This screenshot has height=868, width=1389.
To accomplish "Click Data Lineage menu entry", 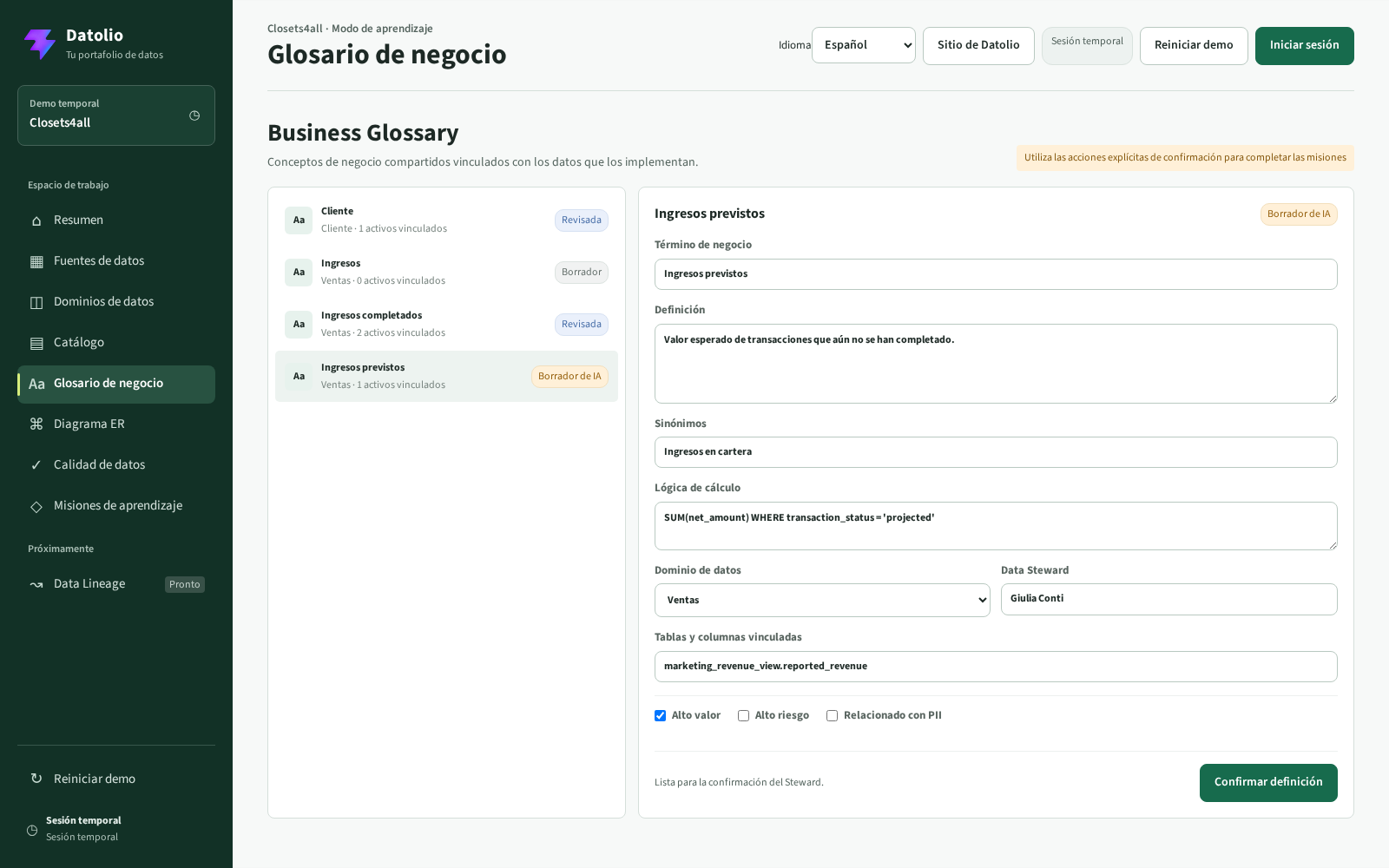I will point(116,584).
